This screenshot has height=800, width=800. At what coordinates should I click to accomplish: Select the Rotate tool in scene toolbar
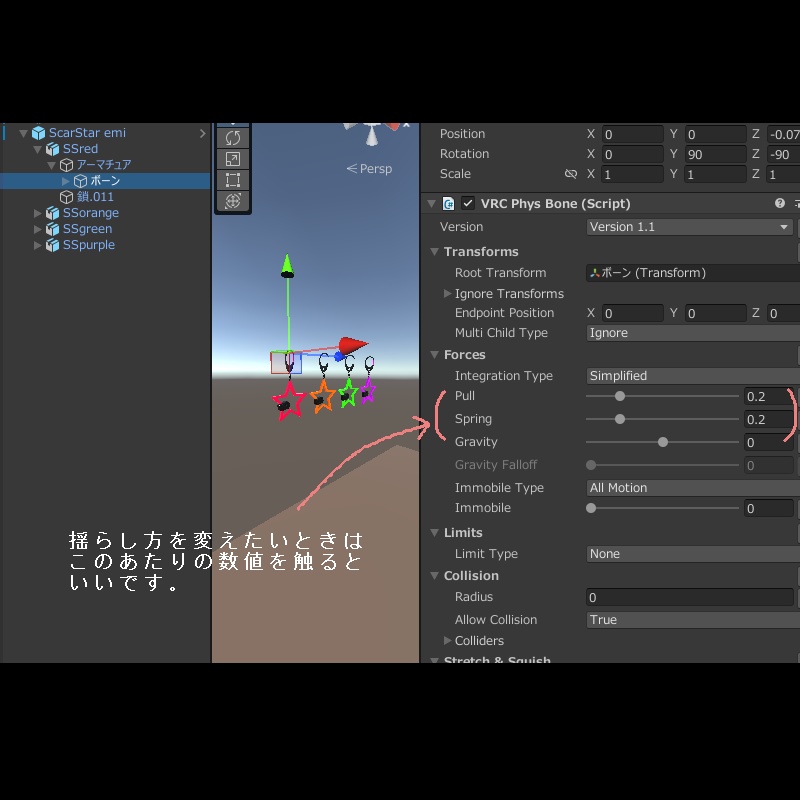point(233,138)
